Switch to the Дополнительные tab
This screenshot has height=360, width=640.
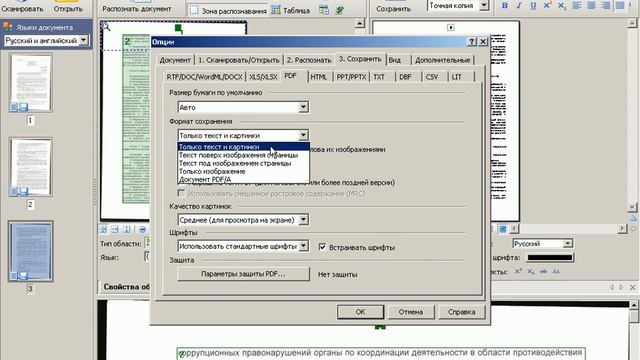(442, 60)
